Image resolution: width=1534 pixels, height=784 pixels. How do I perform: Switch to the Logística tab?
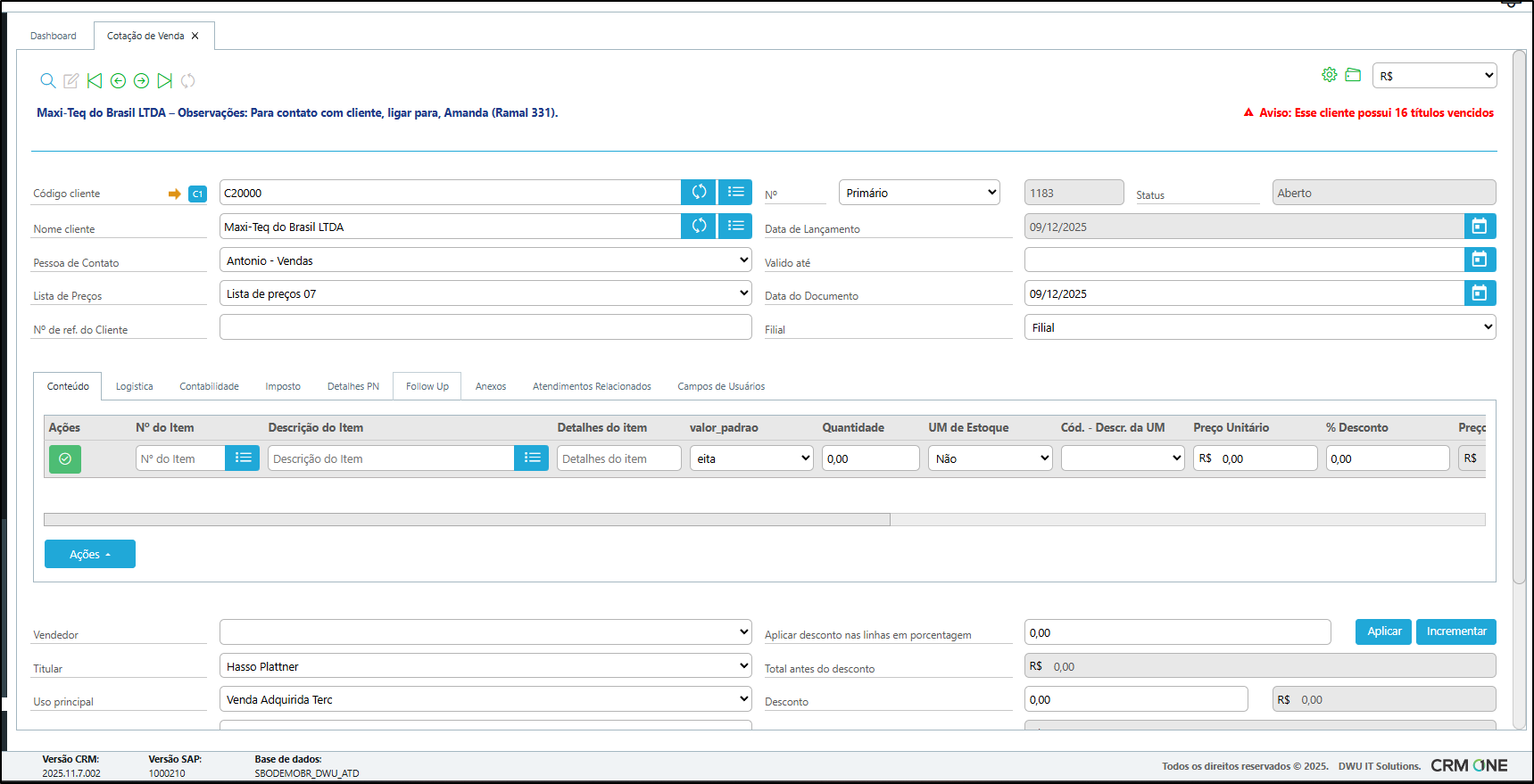(134, 386)
